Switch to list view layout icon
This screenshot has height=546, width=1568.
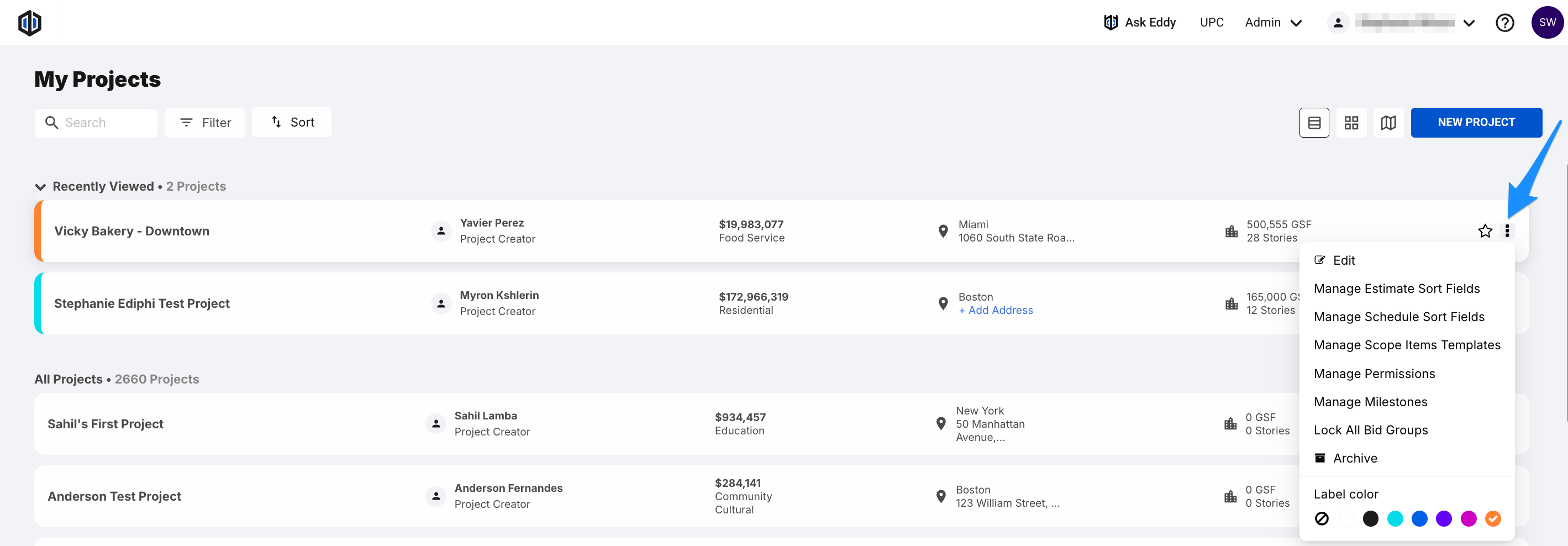click(x=1313, y=122)
